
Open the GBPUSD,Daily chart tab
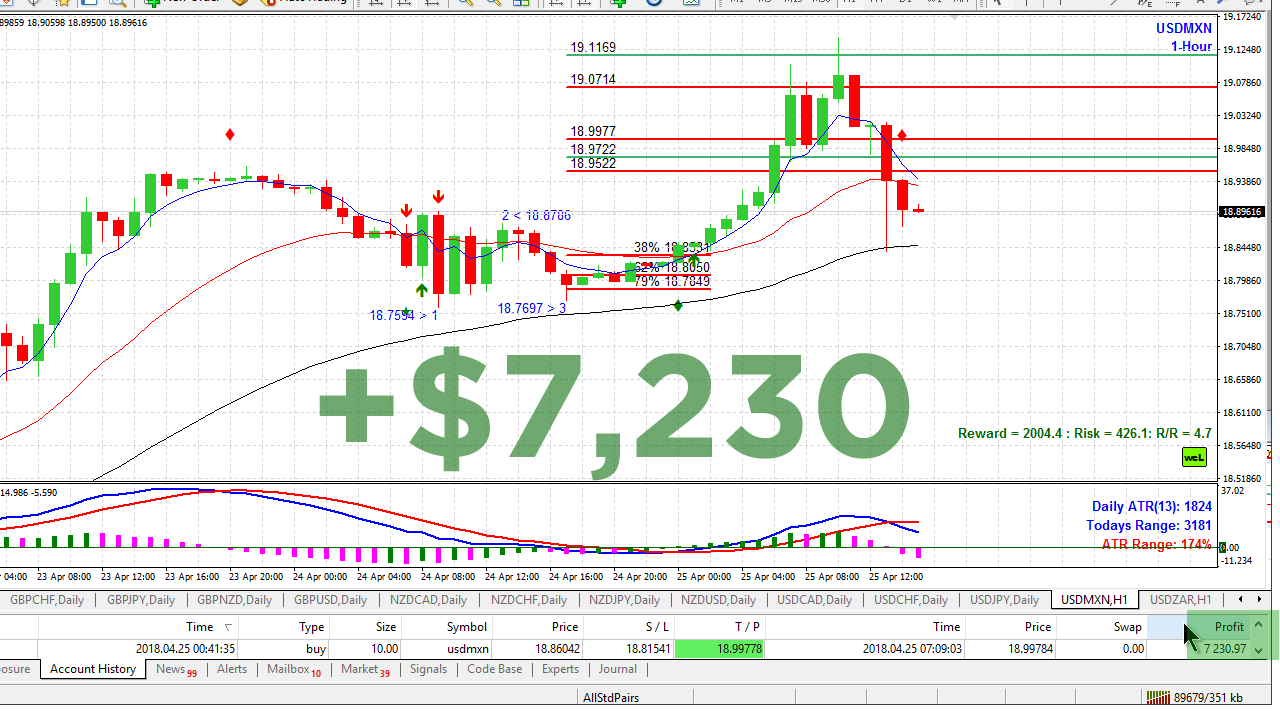pos(329,600)
